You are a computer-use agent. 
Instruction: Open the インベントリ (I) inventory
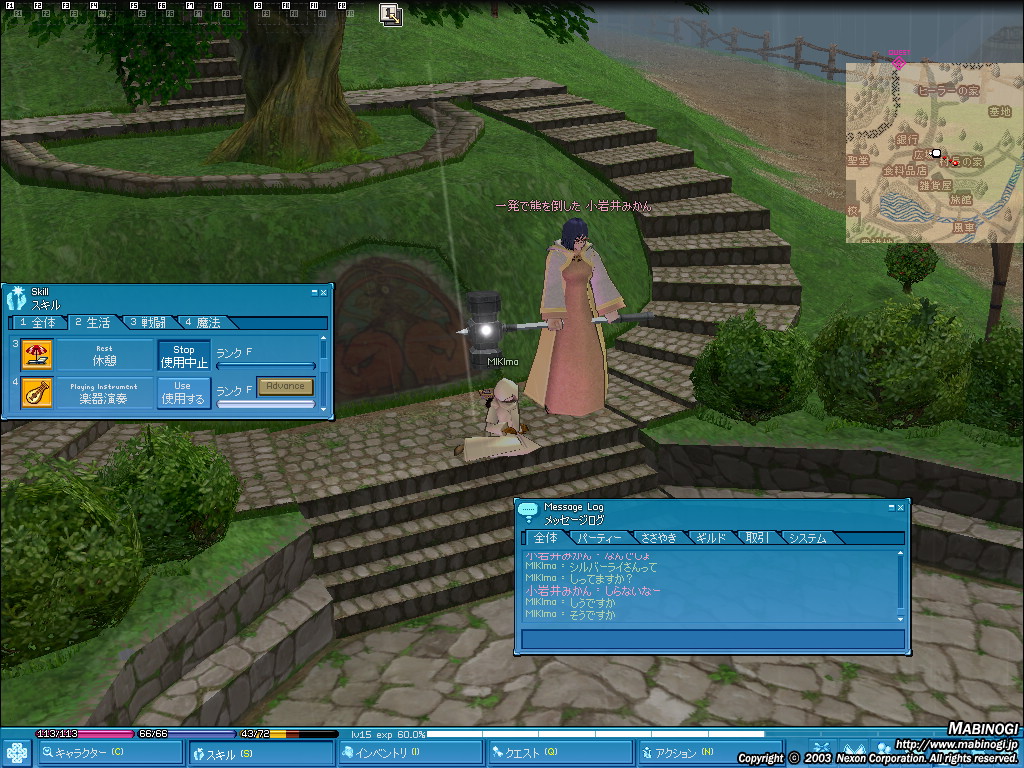point(411,754)
